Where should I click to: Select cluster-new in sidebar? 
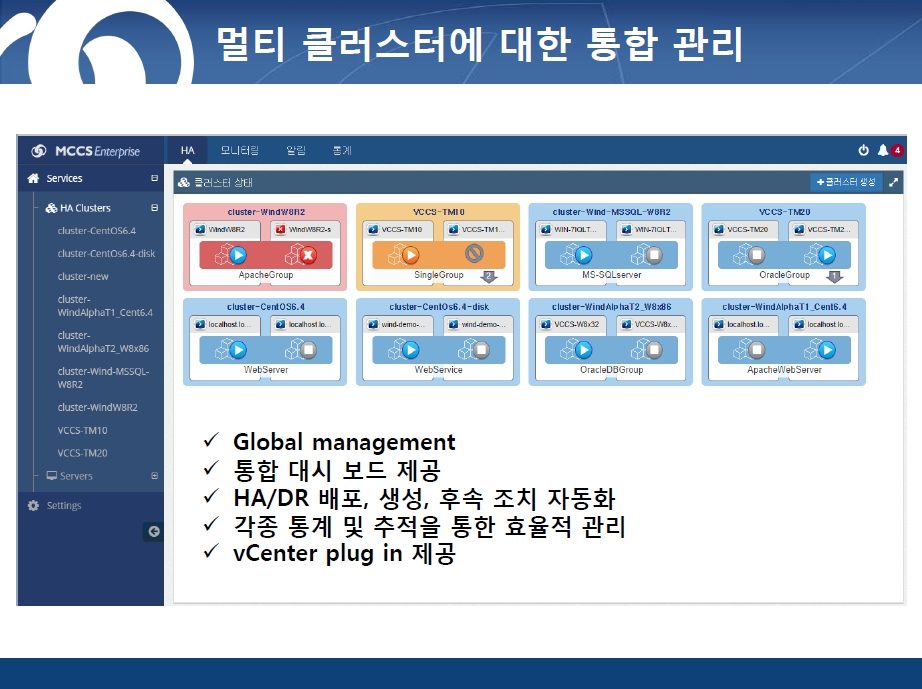[x=83, y=276]
